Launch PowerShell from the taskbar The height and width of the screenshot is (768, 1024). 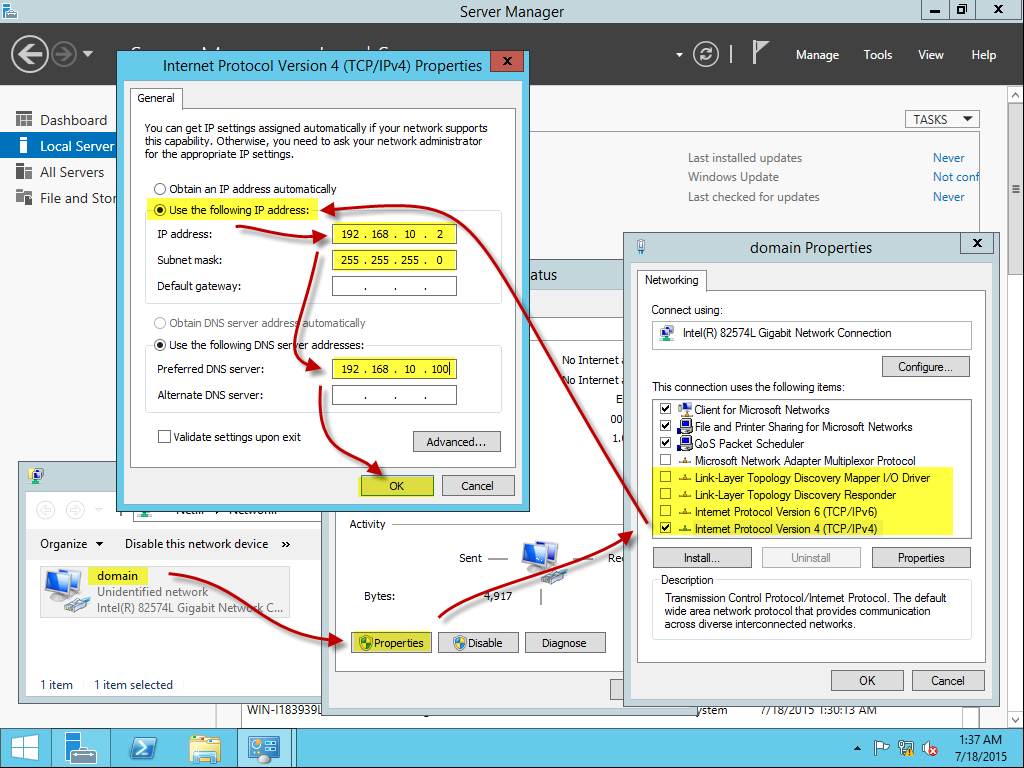coord(142,748)
